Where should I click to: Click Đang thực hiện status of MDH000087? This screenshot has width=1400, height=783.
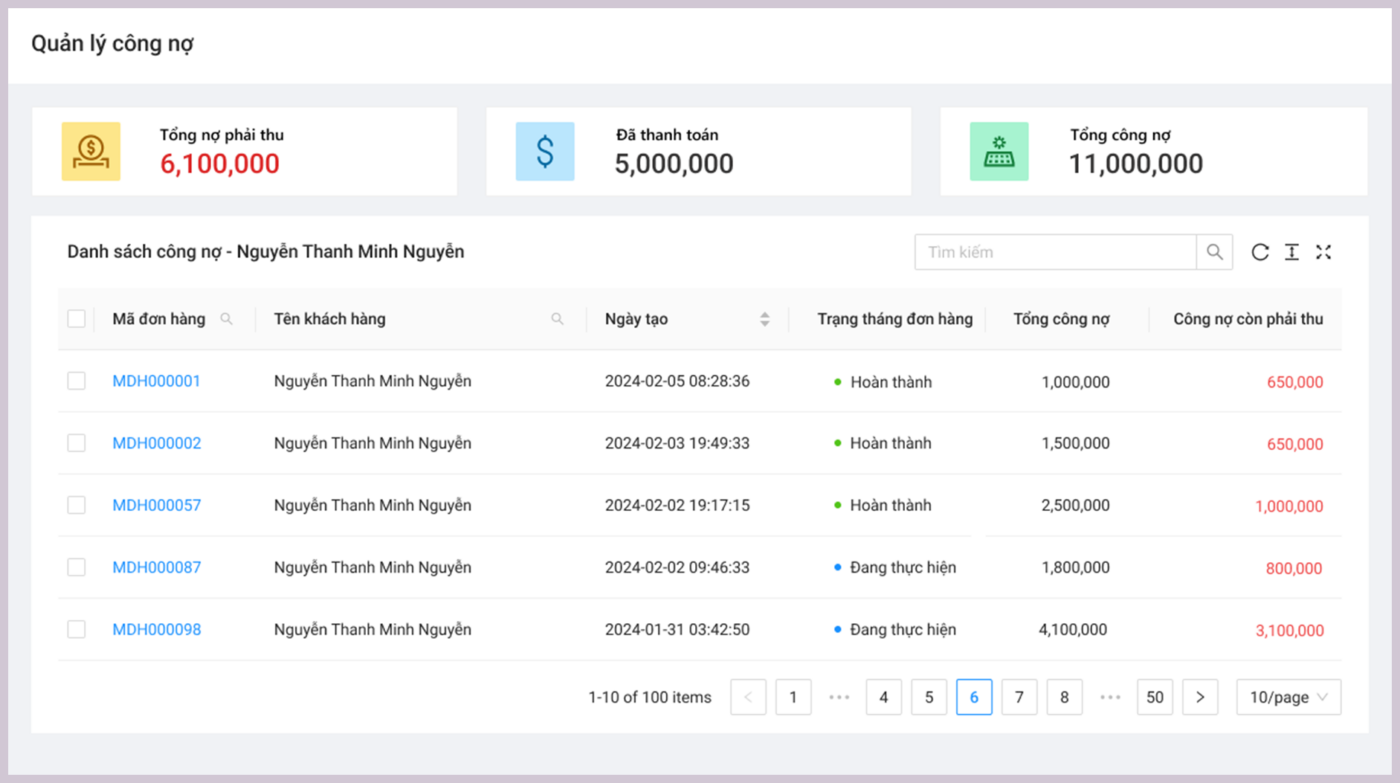903,567
